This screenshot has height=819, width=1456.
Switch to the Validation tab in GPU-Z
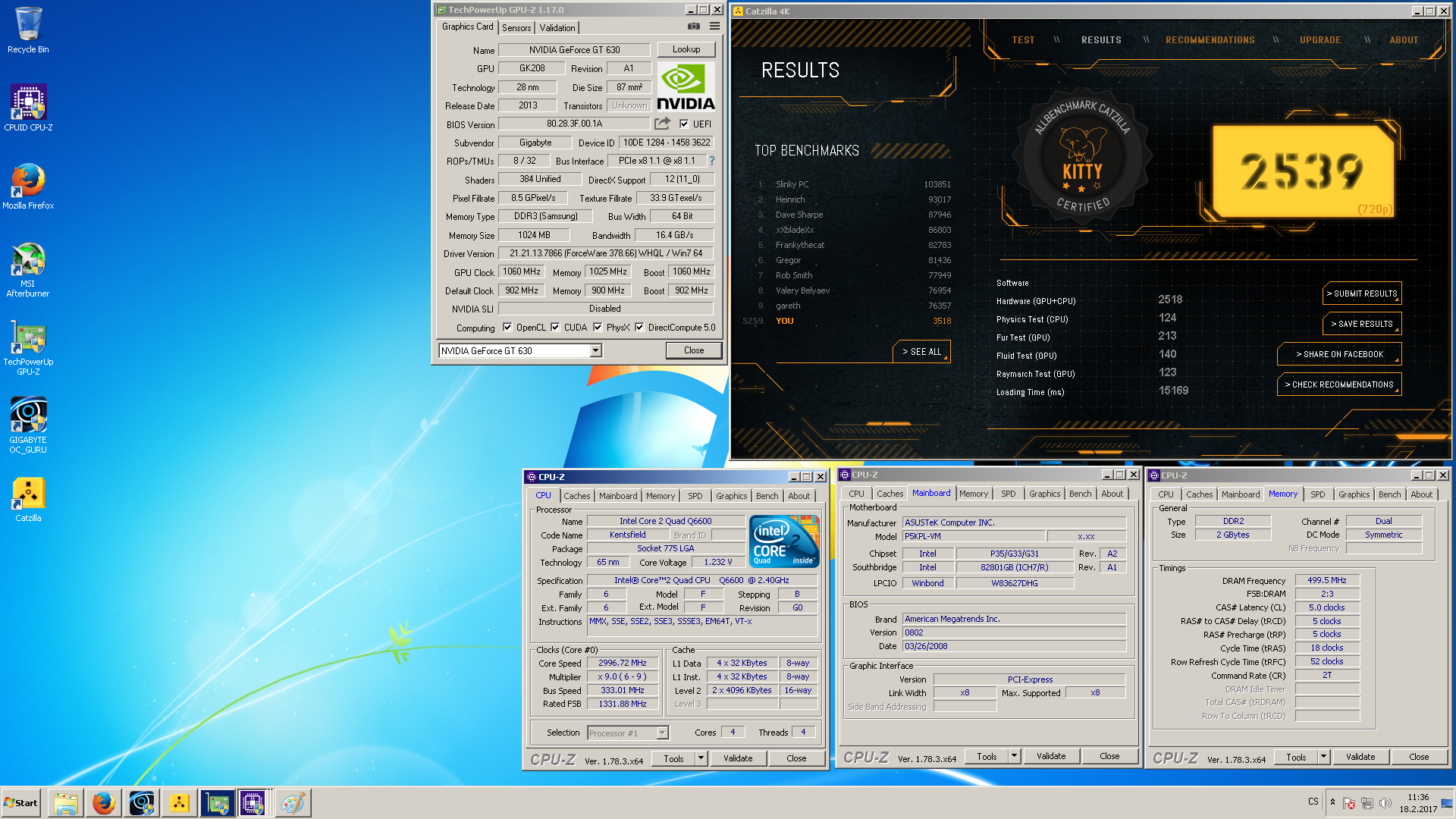557,28
